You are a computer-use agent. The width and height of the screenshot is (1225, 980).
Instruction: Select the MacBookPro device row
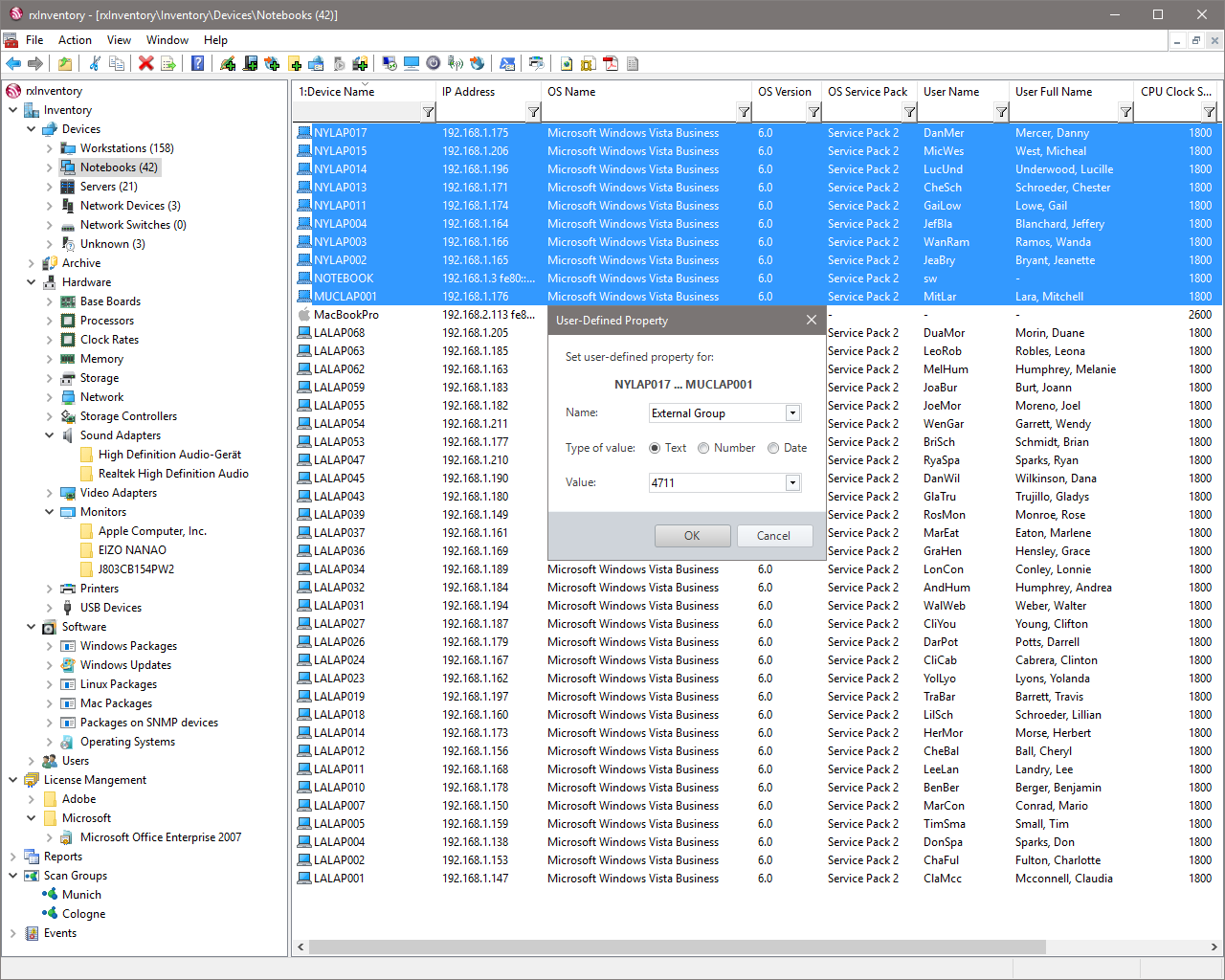(756, 315)
